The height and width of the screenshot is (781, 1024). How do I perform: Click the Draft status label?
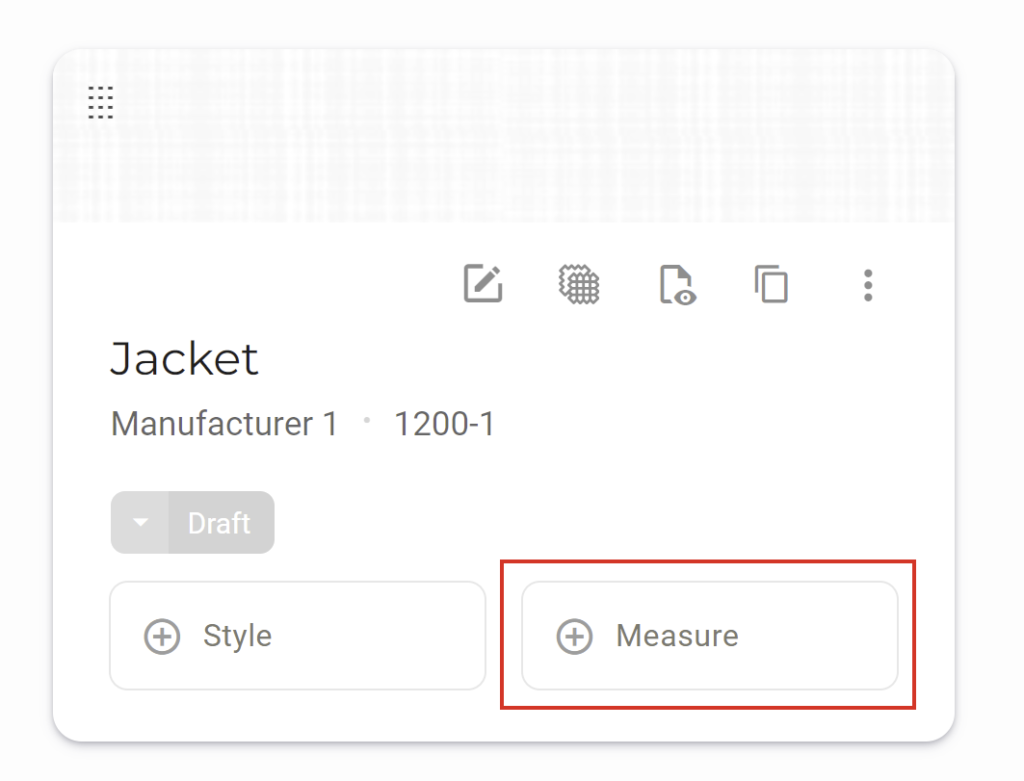[x=220, y=523]
